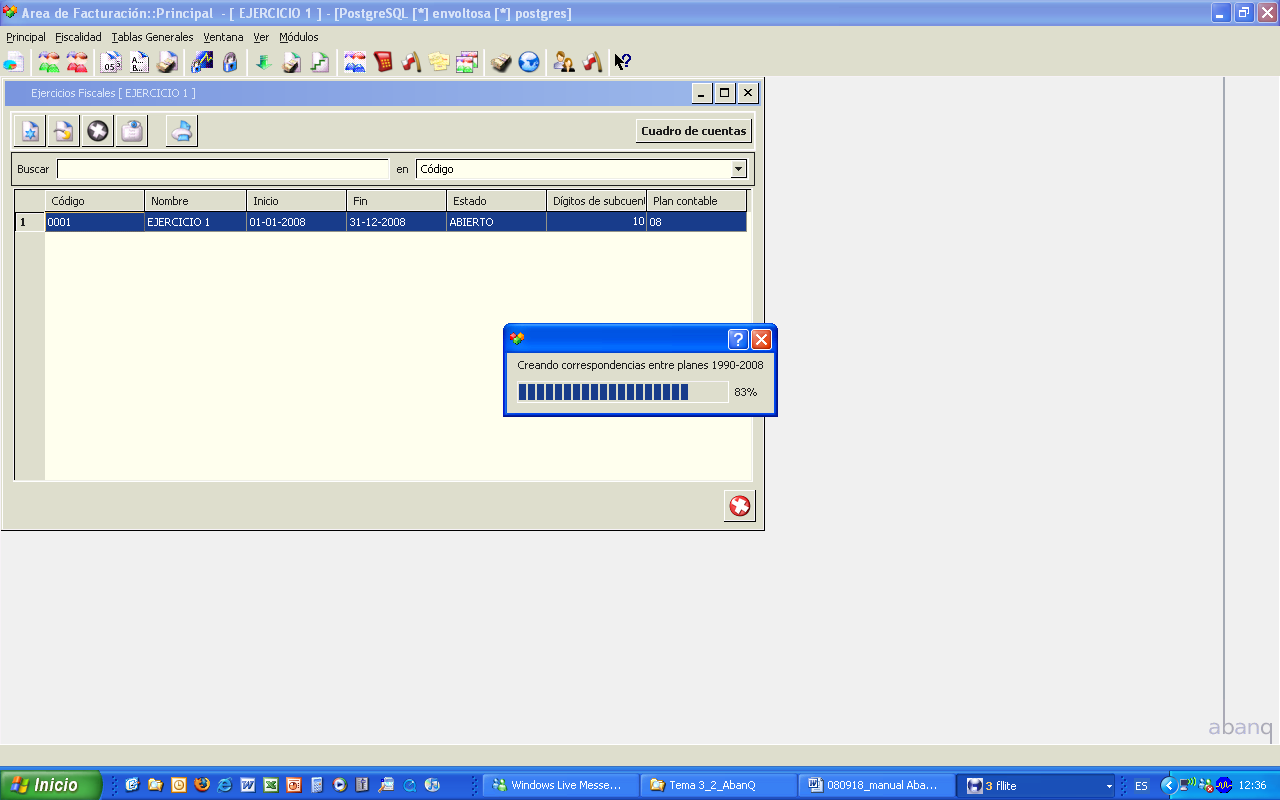Image resolution: width=1280 pixels, height=800 pixels.
Task: Activate the What's This help cursor icon
Action: (x=622, y=62)
